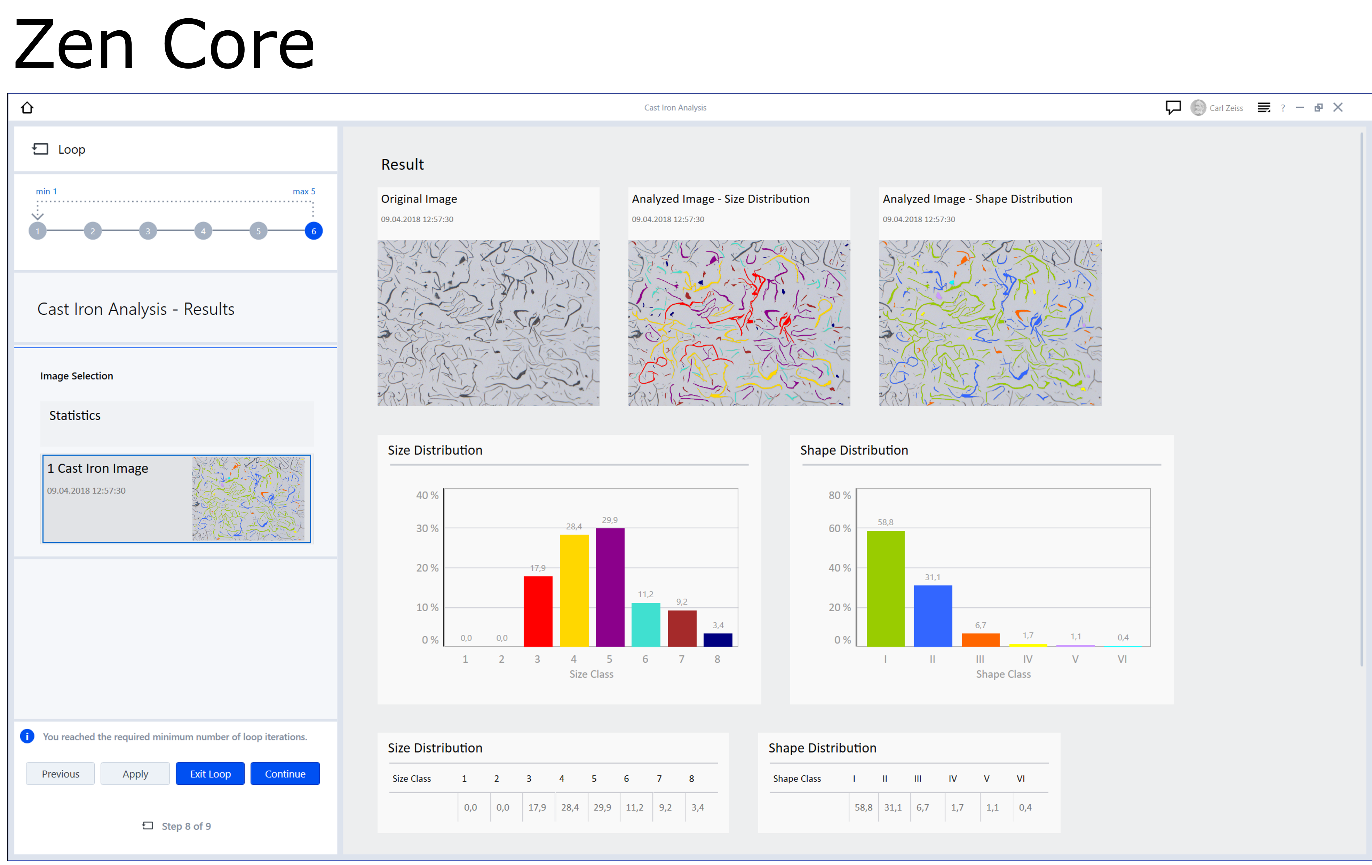Select loop step 4 marker
This screenshot has width=1372, height=865.
pyautogui.click(x=203, y=231)
